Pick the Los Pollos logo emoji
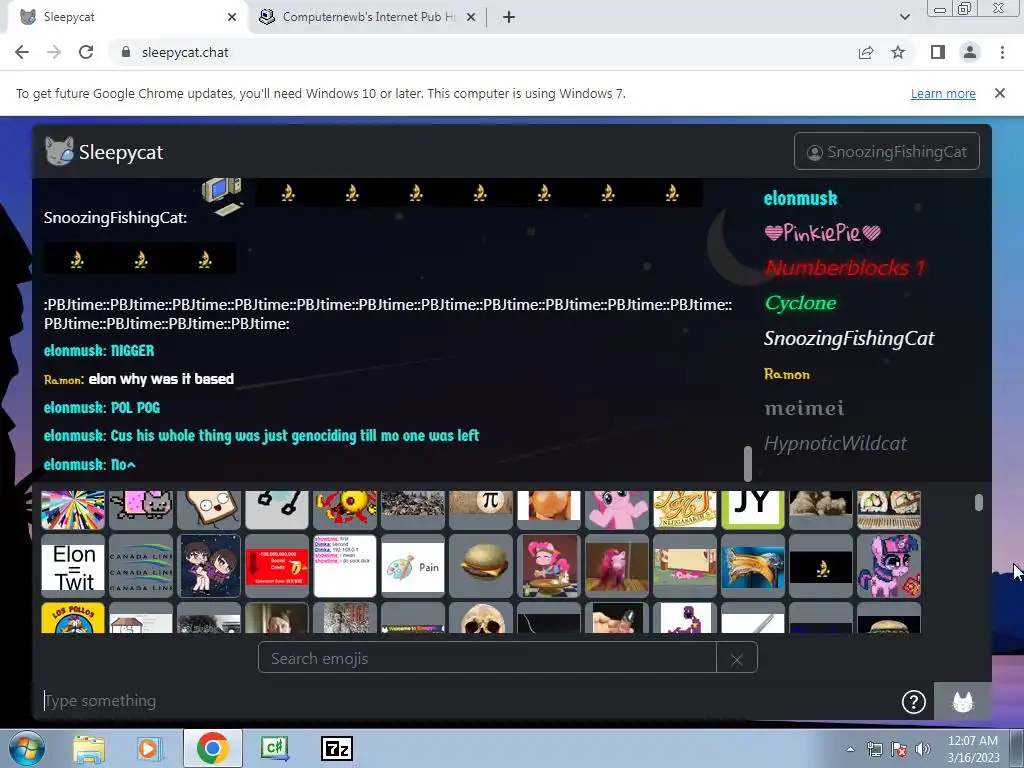Image resolution: width=1024 pixels, height=768 pixels. pyautogui.click(x=73, y=618)
